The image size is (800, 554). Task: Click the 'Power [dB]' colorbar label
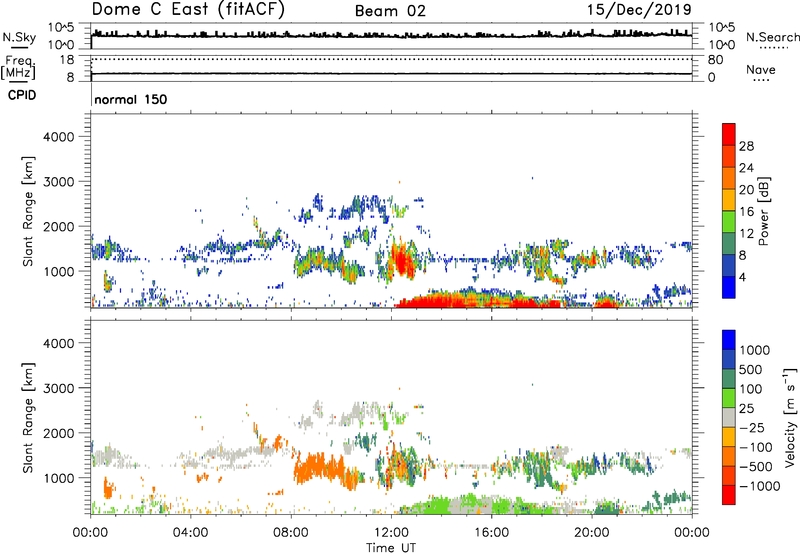[763, 211]
